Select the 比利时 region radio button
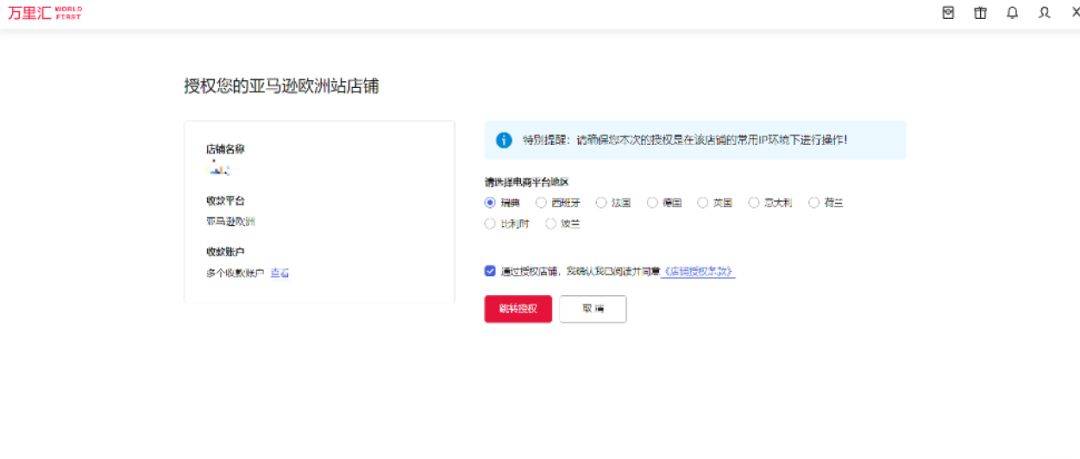This screenshot has height=459, width=1080. pos(490,223)
